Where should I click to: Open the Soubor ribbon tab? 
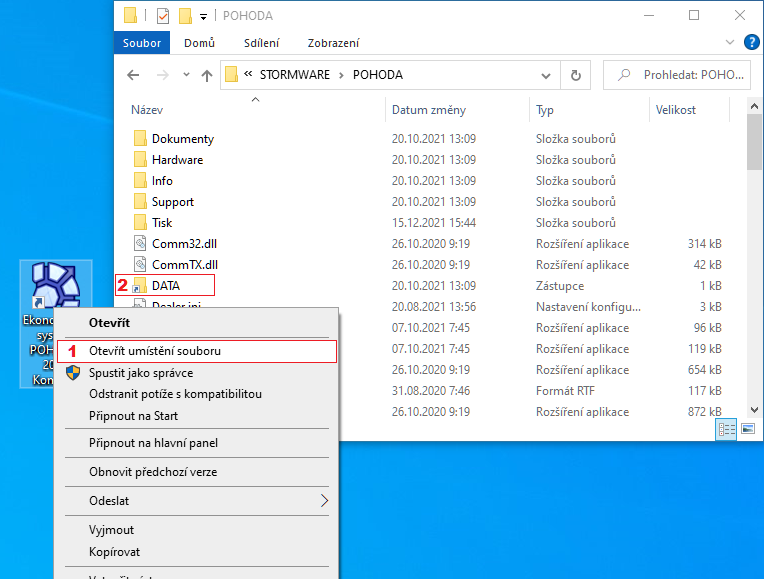[x=142, y=43]
